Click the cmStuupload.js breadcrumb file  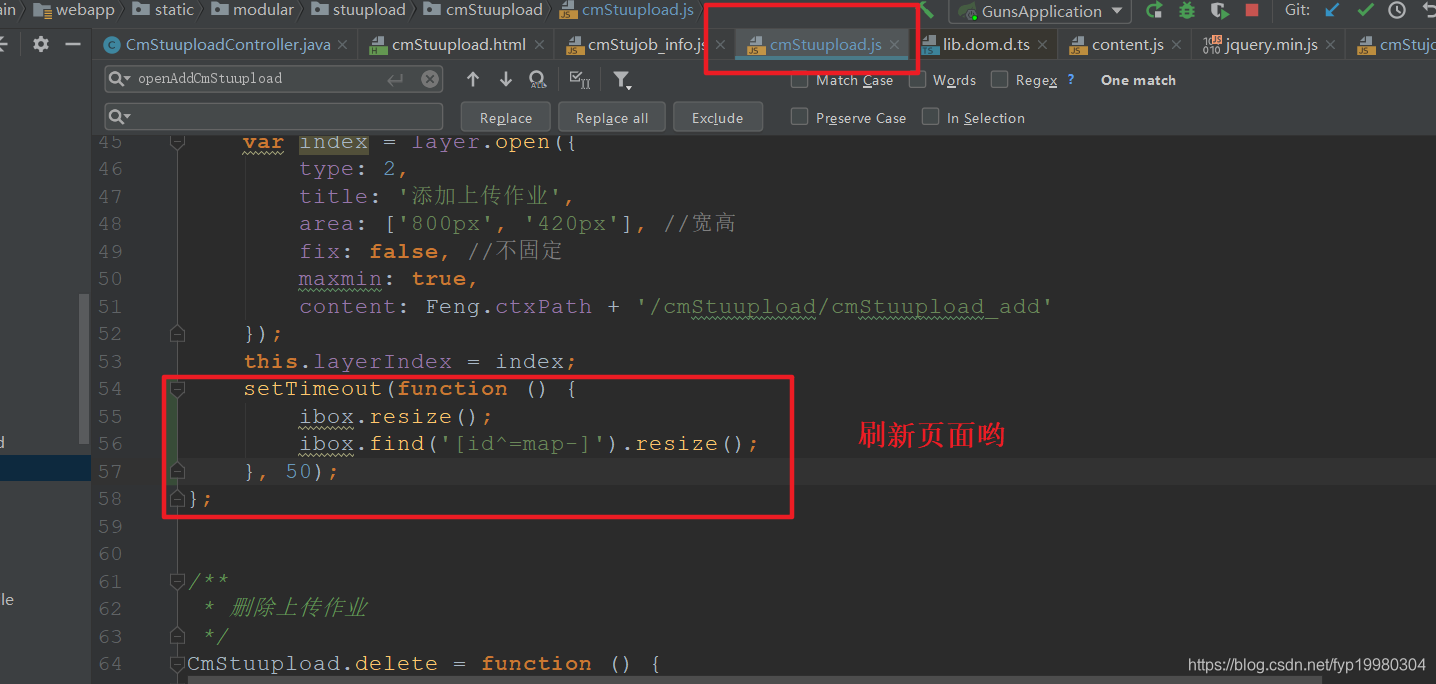point(625,10)
